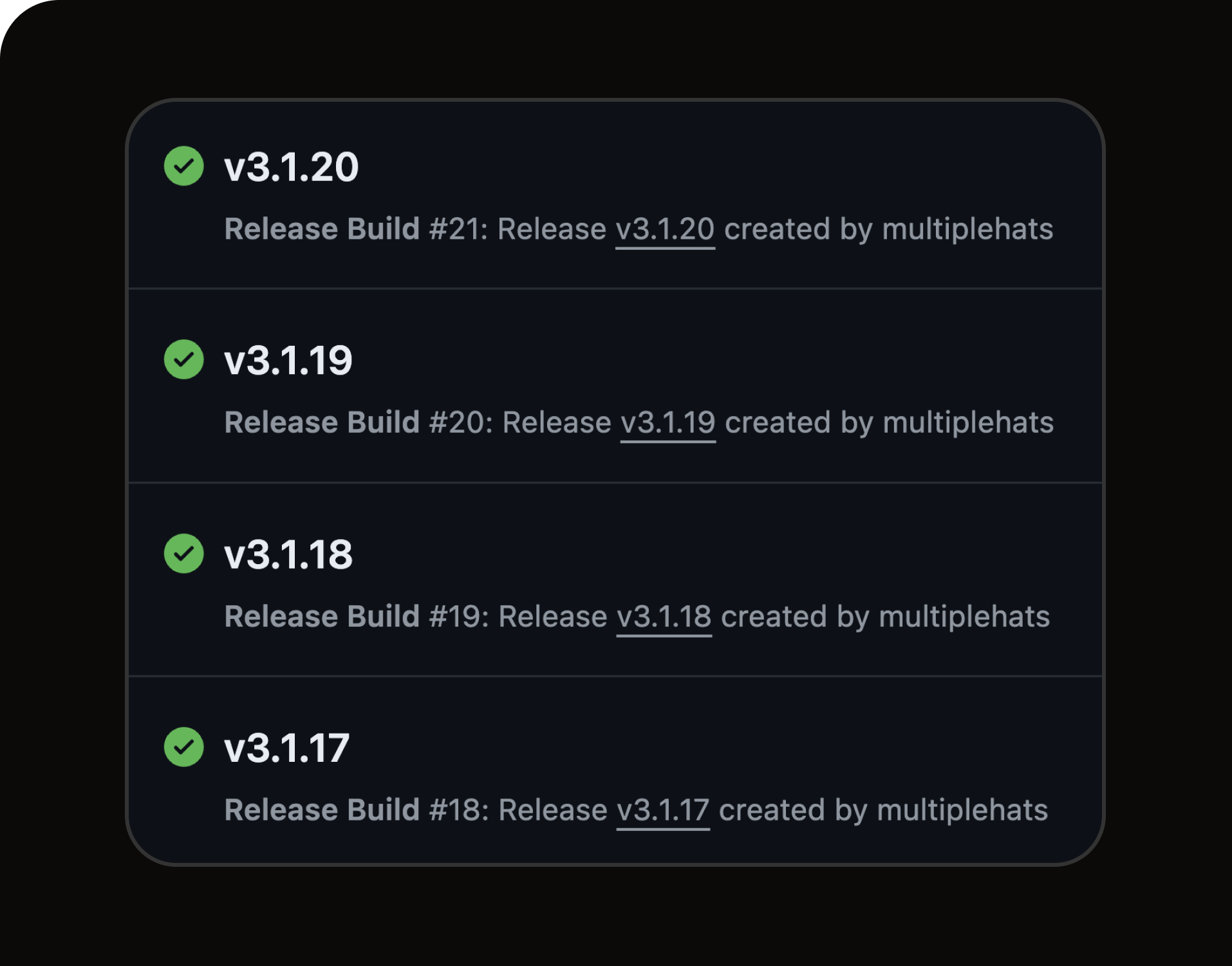
Task: Click the multiplehats author name on Build #21
Action: point(967,229)
